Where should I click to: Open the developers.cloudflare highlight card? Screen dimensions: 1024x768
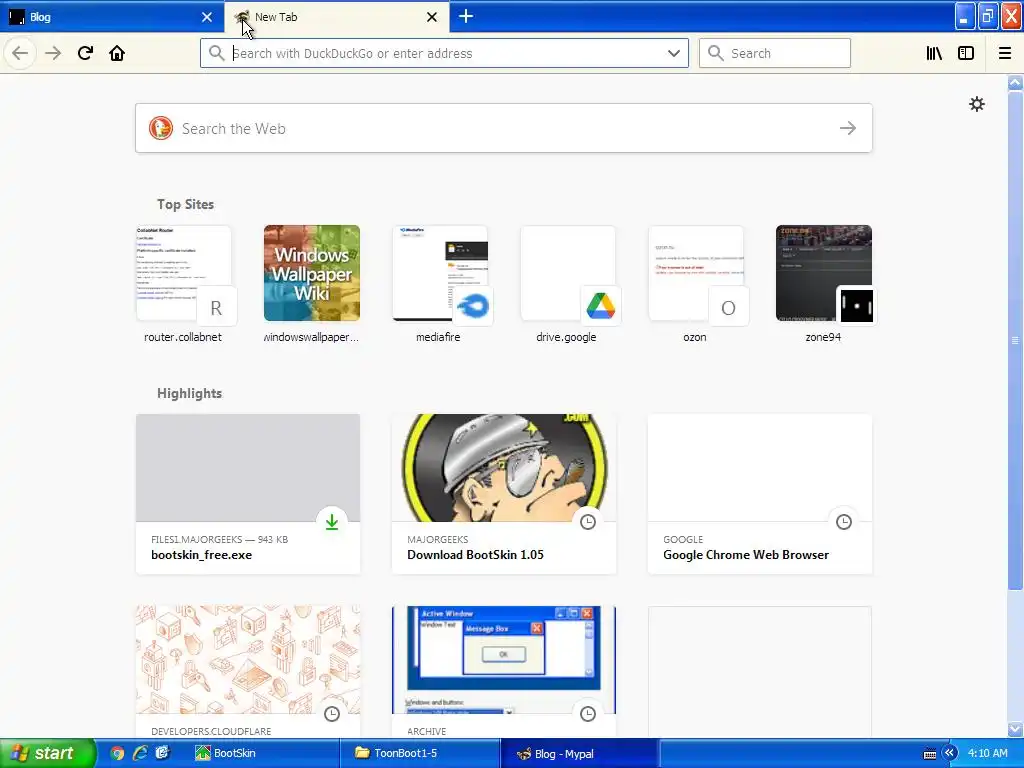click(x=248, y=672)
